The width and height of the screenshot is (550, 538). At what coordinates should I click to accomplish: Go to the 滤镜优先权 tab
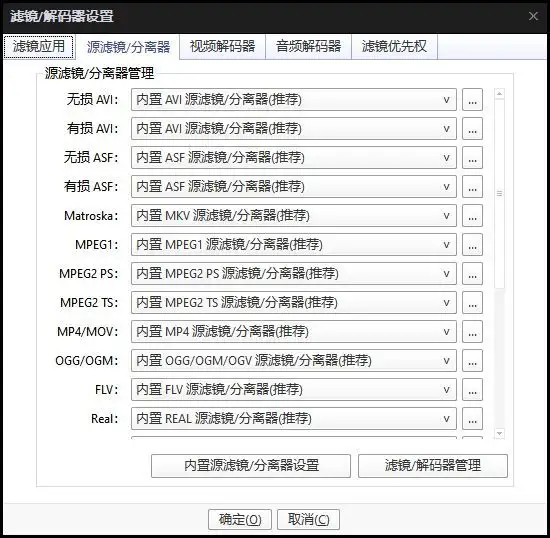(x=394, y=46)
